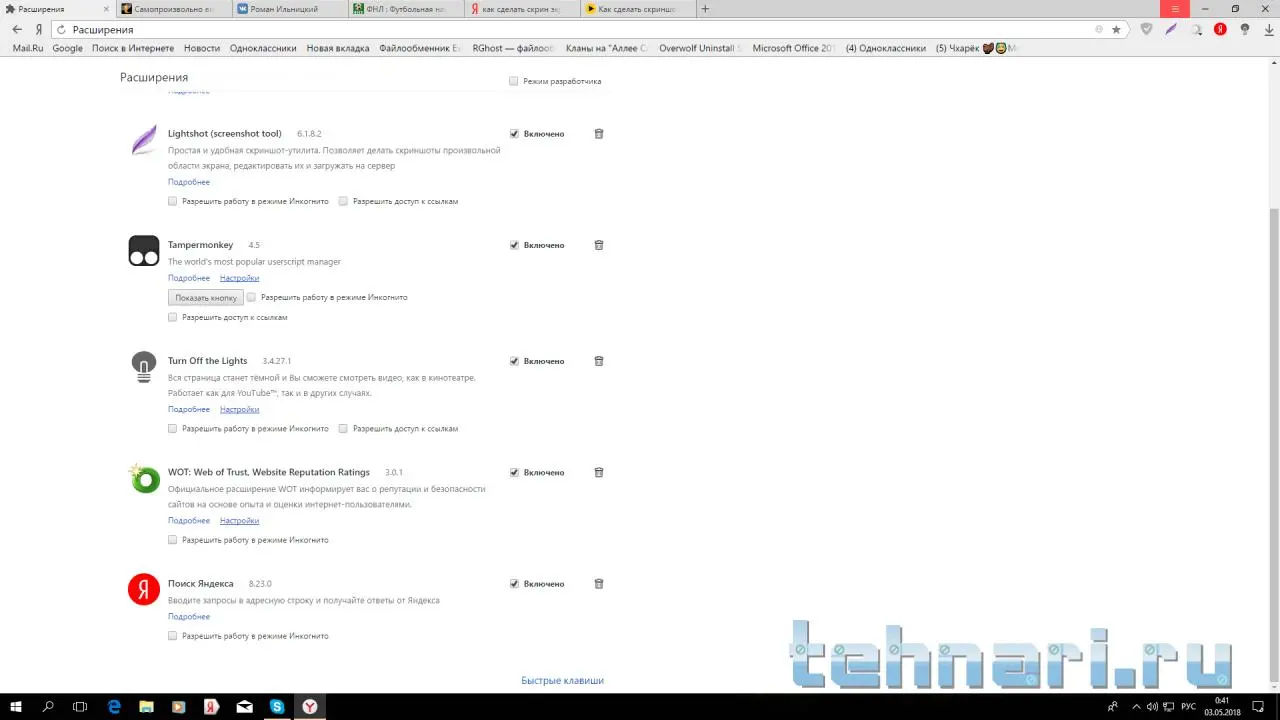Delete the Lightshot extension with trash icon

click(x=599, y=134)
